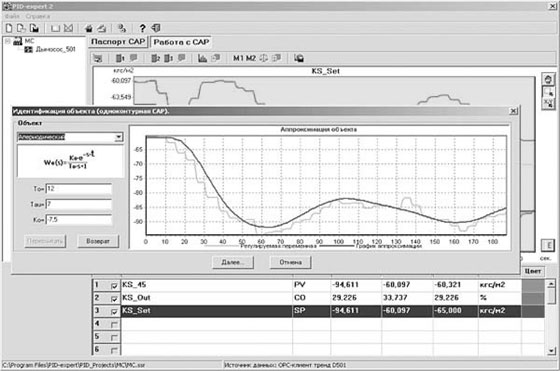This screenshot has height=371, width=560.
Task: Select the Работа с САР tab
Action: (181, 42)
